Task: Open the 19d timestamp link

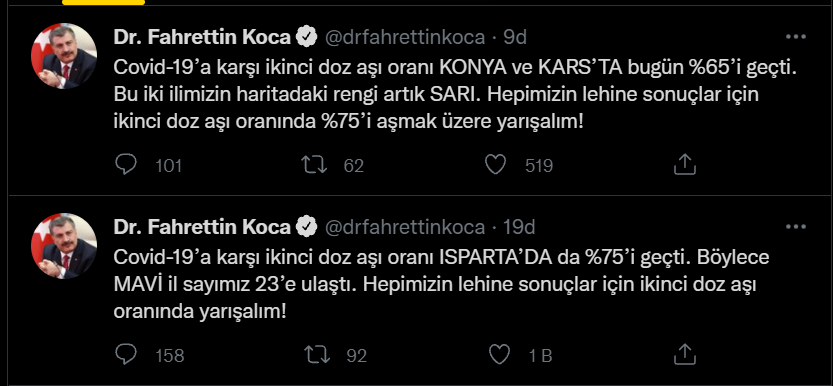Action: (519, 227)
